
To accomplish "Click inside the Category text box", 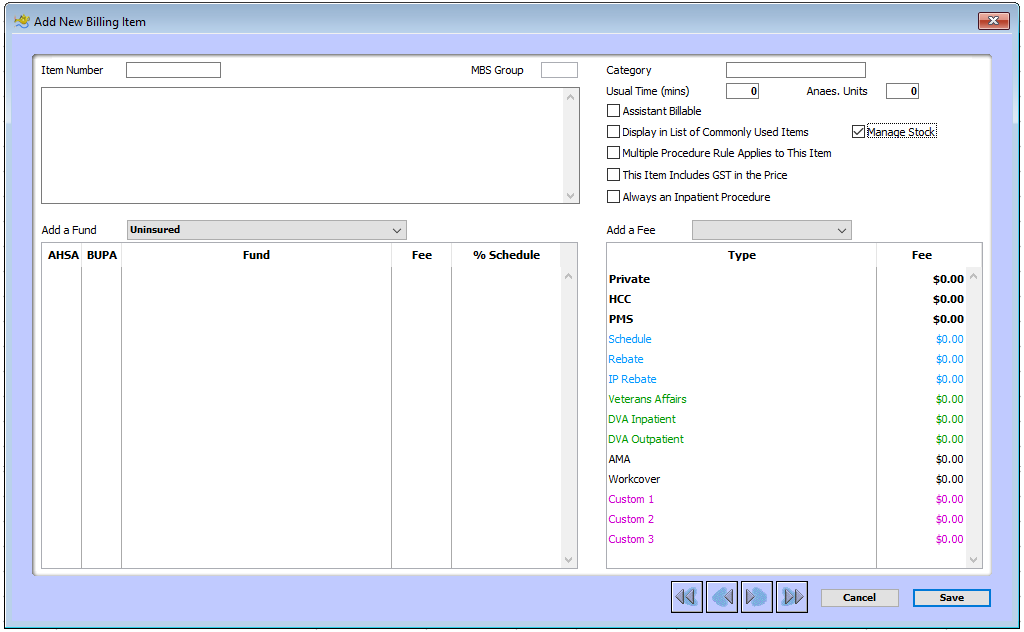I will coord(795,69).
